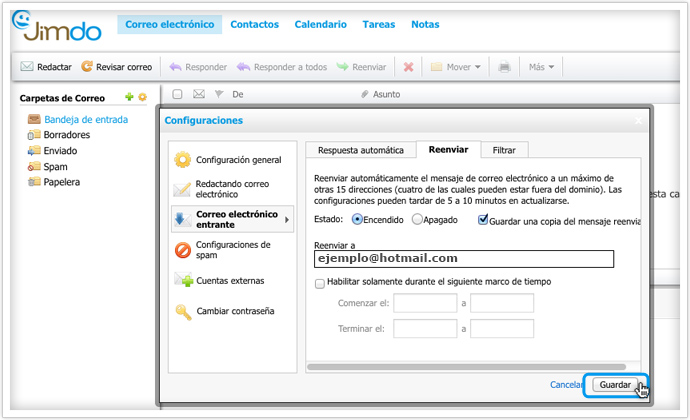Click the Cuentas externas envelope plus icon
Screen dimensions: 690x420
(x=184, y=280)
